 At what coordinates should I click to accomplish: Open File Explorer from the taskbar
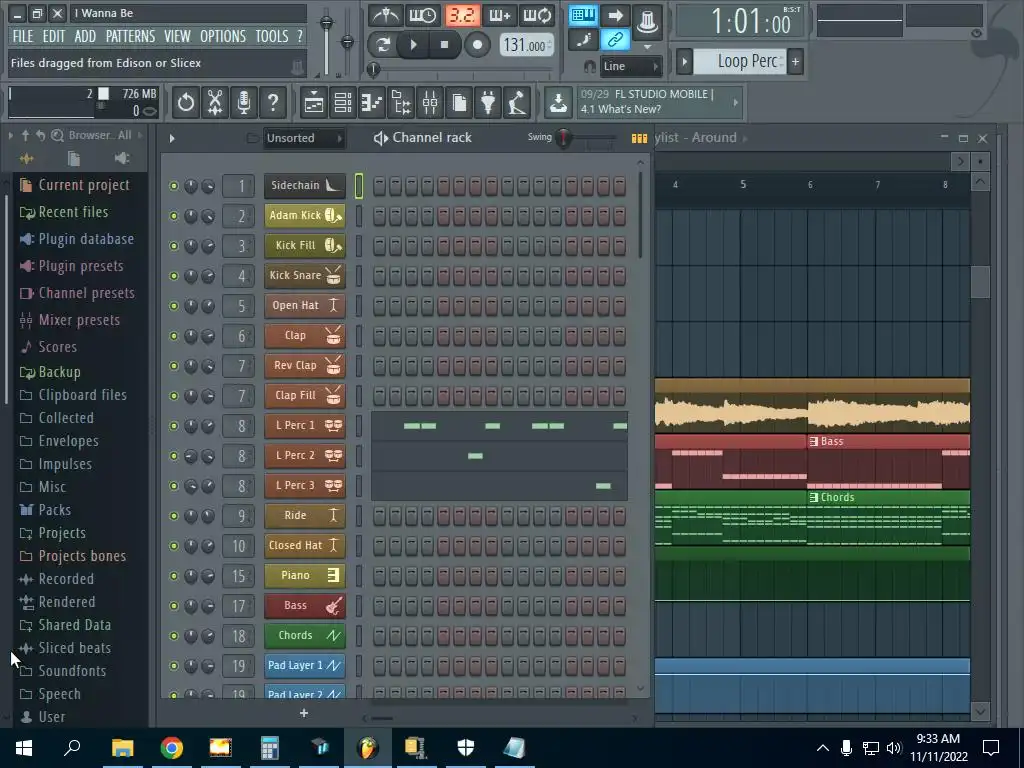click(x=122, y=748)
